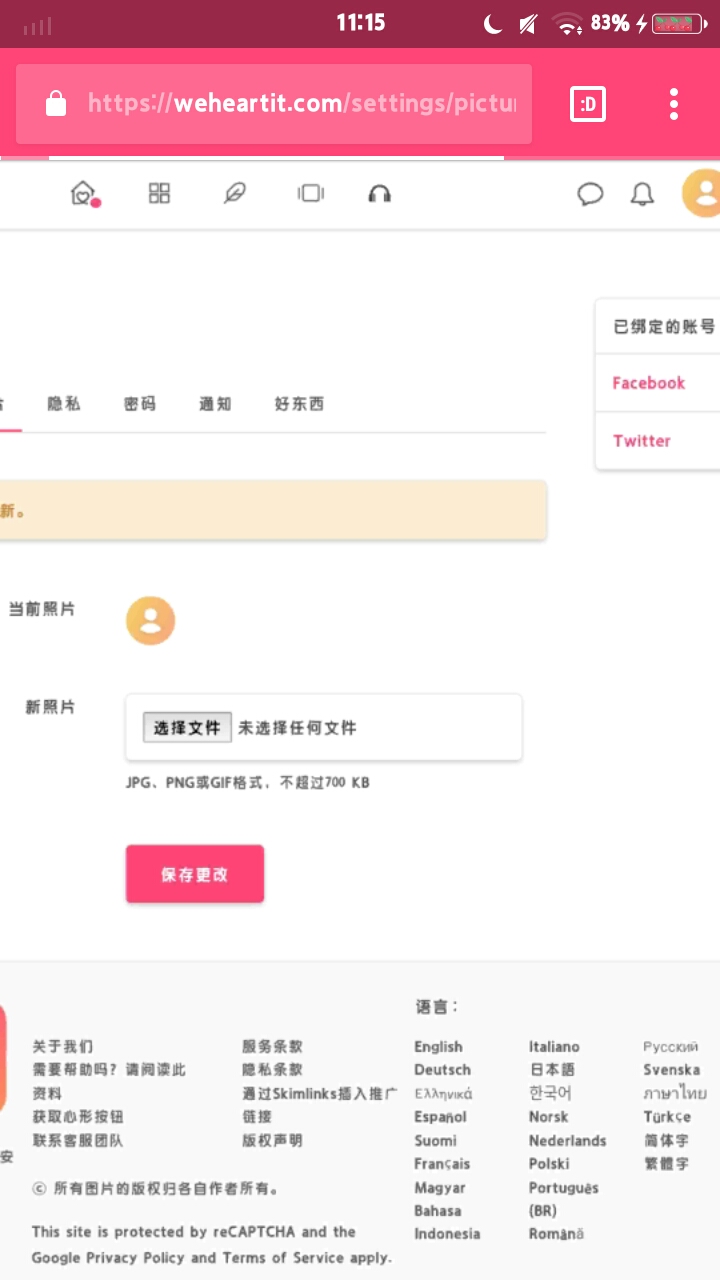The width and height of the screenshot is (720, 1280).
Task: Click the current photo avatar thumbnail
Action: pos(150,621)
